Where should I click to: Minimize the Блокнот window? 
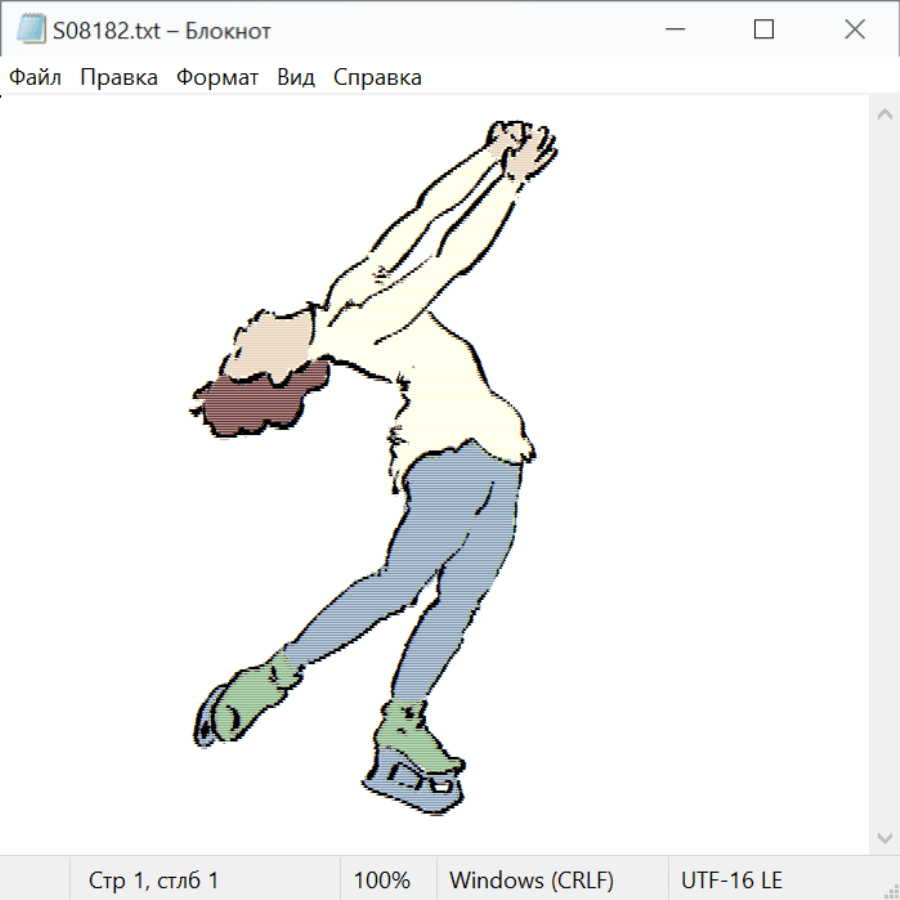672,30
